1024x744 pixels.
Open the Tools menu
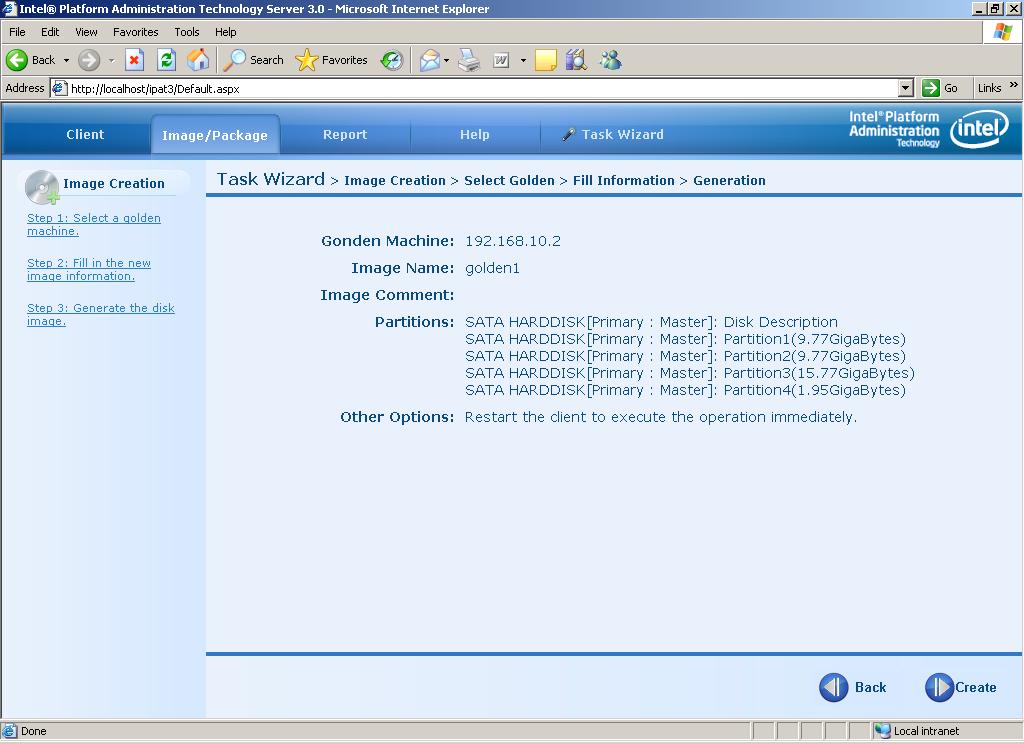point(186,32)
